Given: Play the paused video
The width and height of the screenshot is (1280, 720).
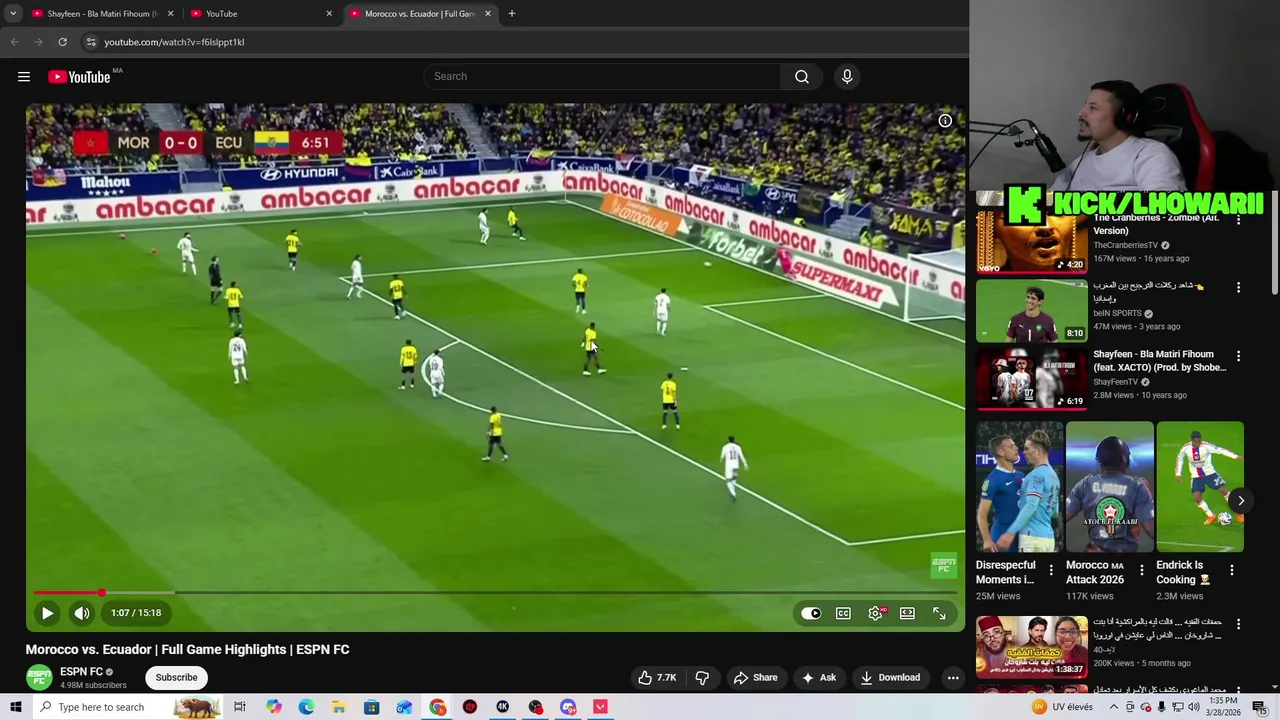Looking at the screenshot, I should coord(47,613).
